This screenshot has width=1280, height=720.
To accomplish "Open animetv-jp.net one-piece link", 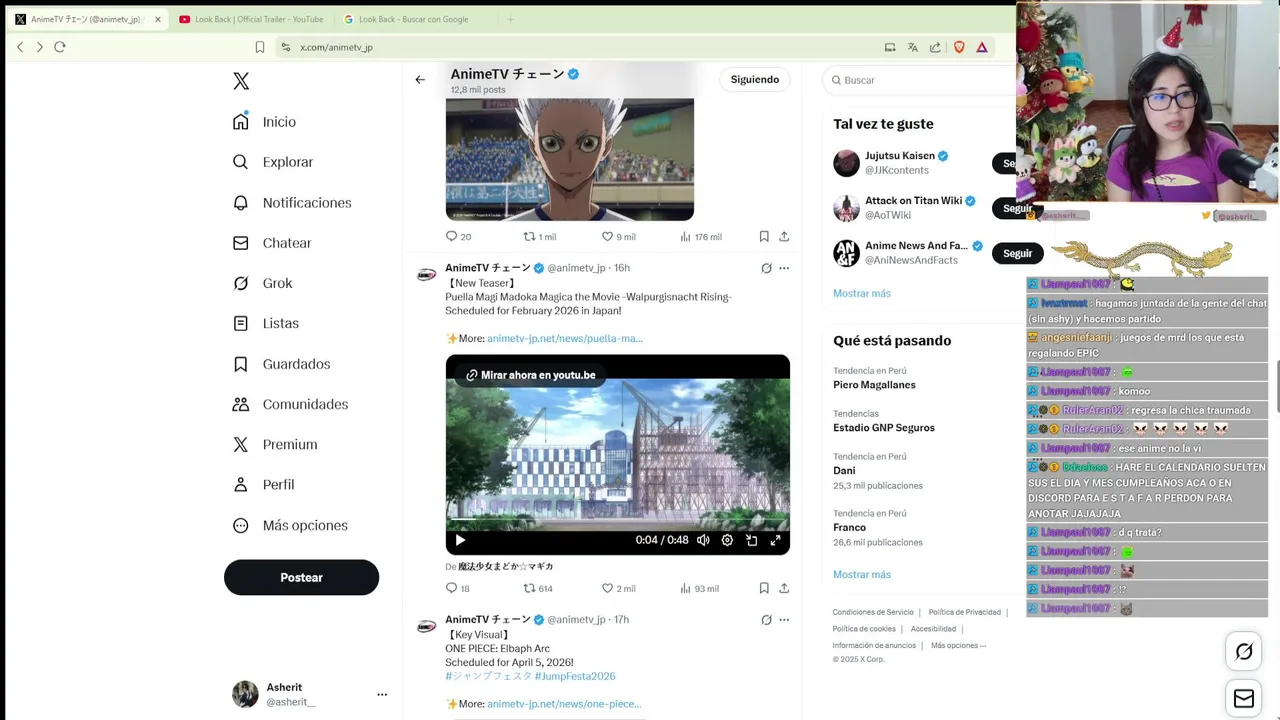I will [564, 704].
